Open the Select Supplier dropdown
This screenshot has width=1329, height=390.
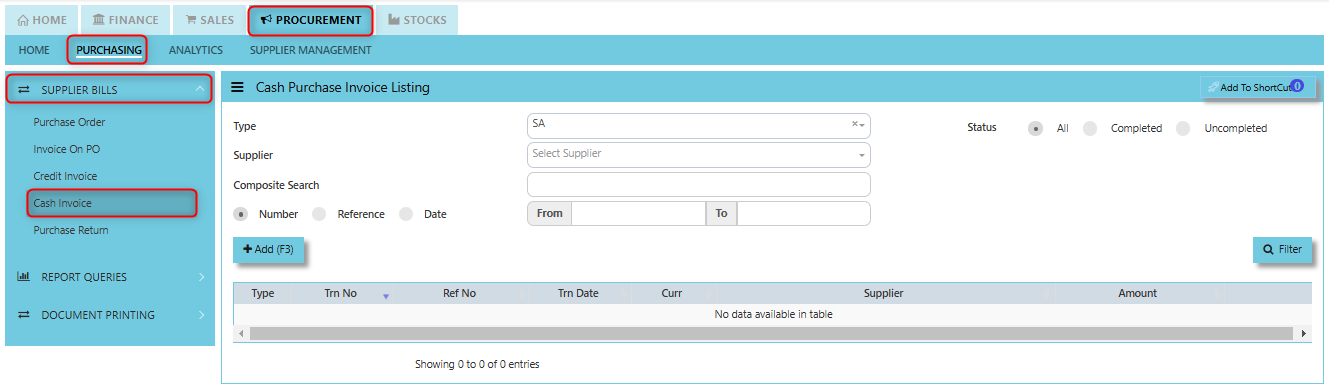pyautogui.click(x=698, y=154)
